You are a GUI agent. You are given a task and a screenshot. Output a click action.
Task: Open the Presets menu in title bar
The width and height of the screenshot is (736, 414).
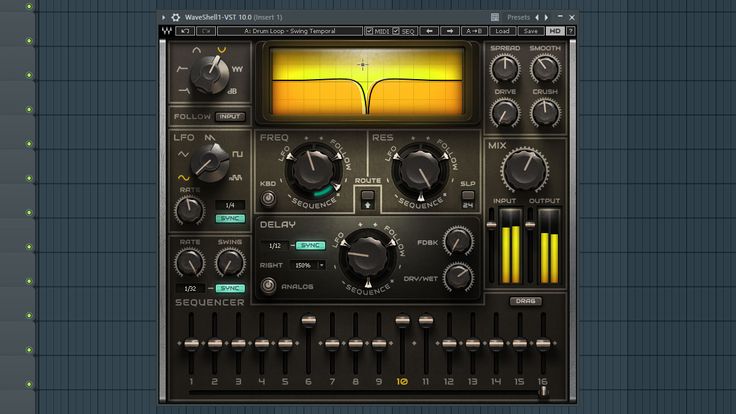click(518, 17)
